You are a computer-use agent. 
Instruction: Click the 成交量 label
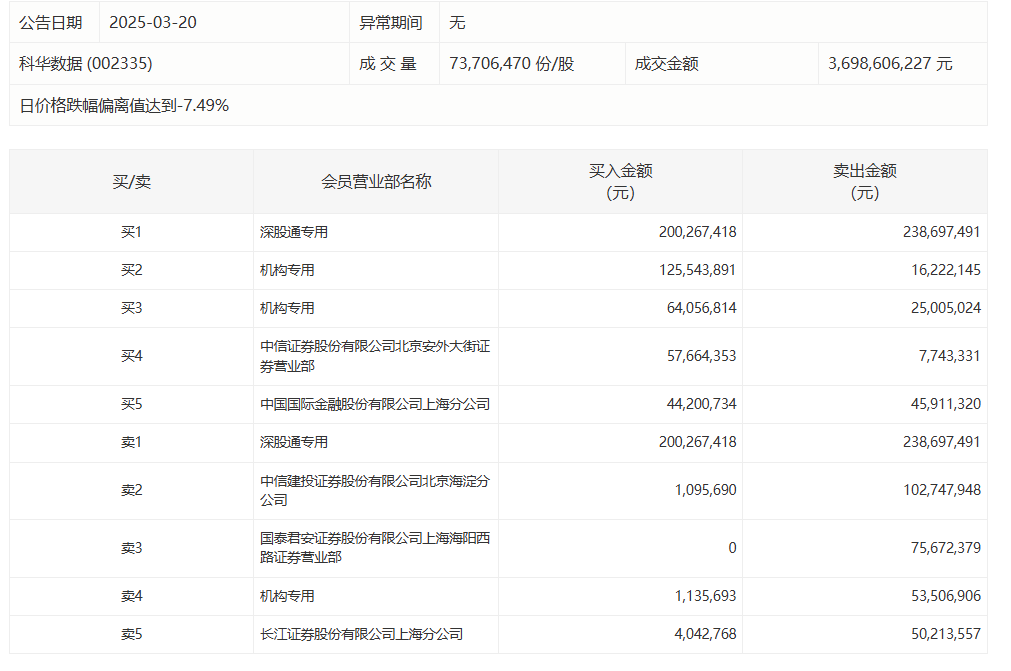tap(388, 63)
